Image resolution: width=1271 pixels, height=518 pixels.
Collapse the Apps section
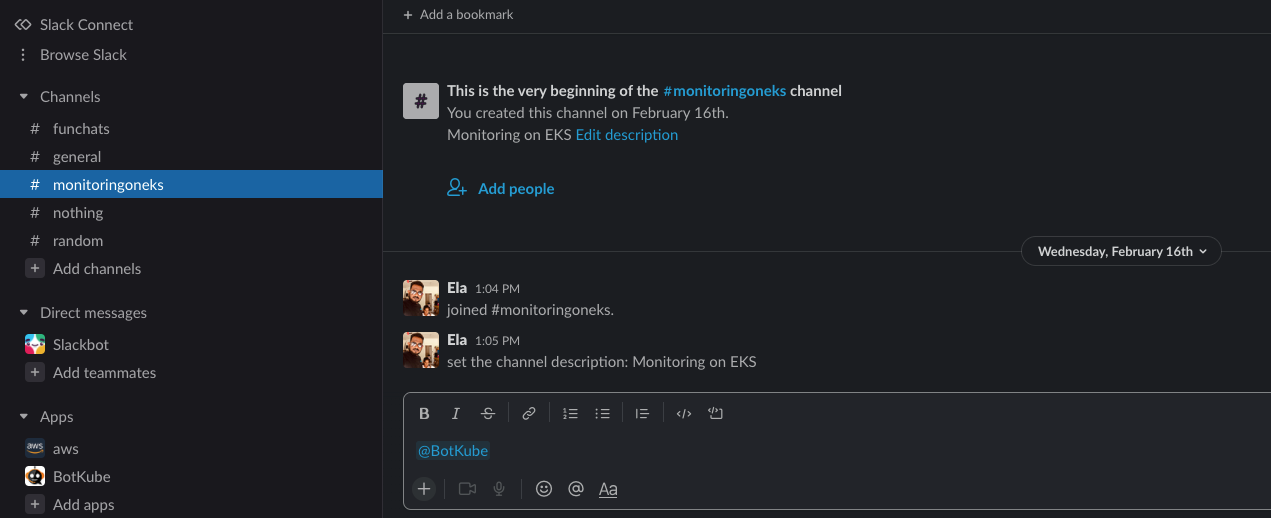point(23,417)
